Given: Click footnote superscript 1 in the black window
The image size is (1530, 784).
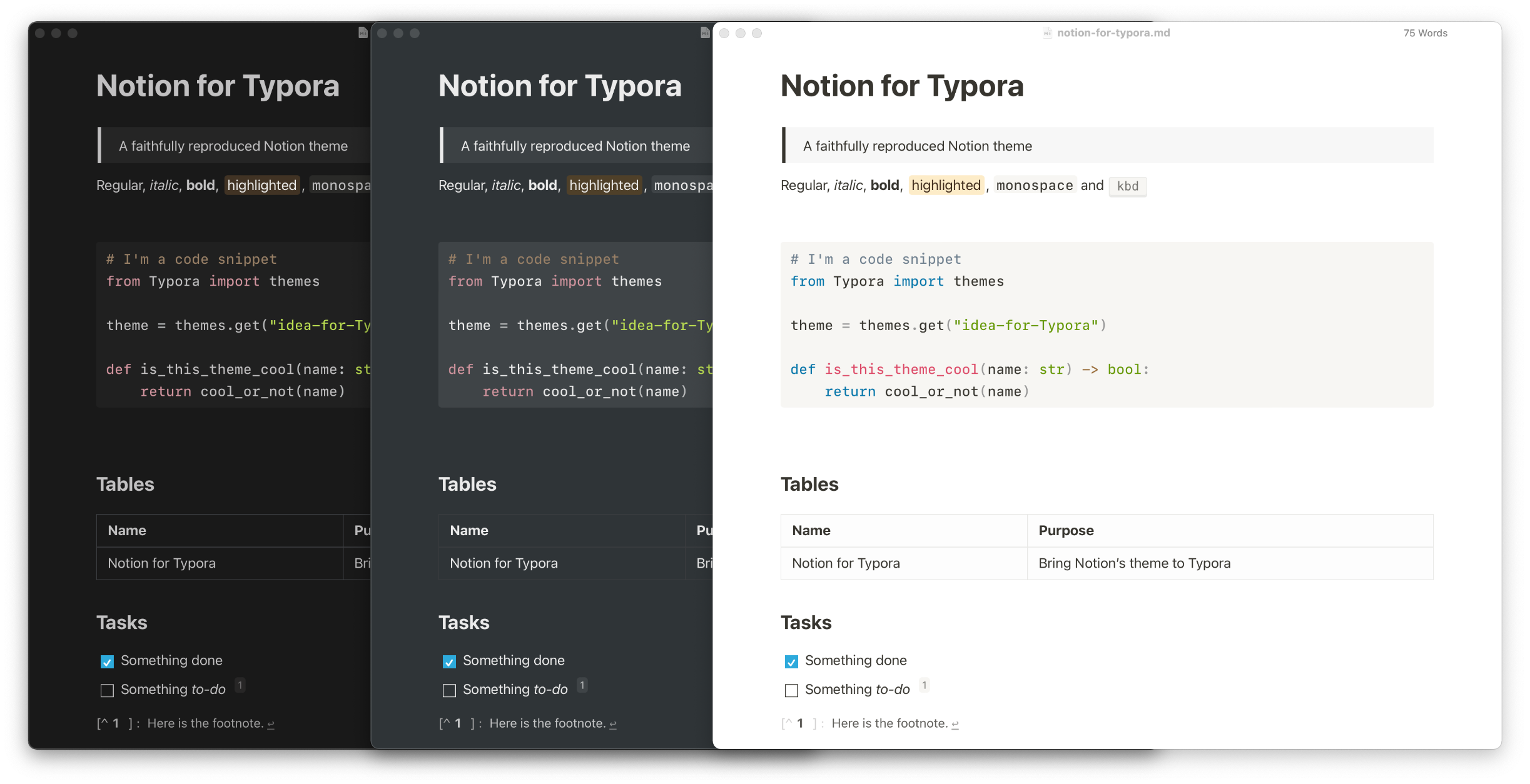Looking at the screenshot, I should [240, 685].
